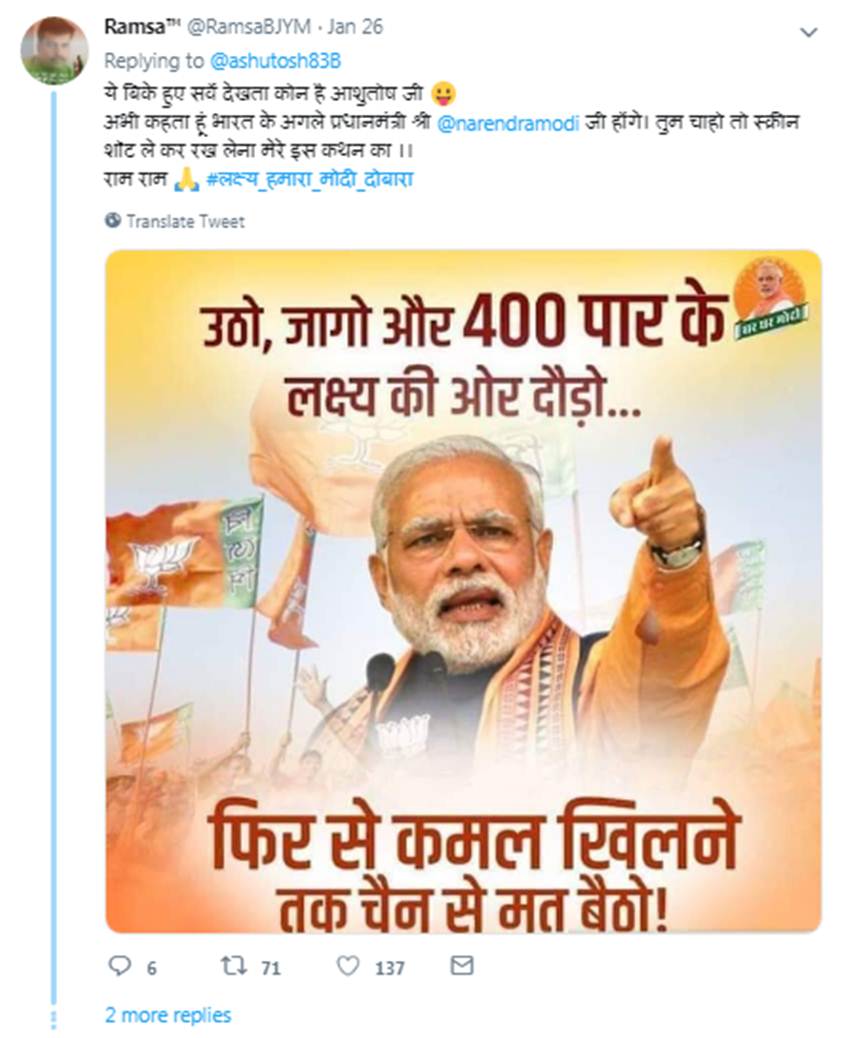Click the like count 137
Viewport: 850px width, 1038px height.
pyautogui.click(x=390, y=967)
